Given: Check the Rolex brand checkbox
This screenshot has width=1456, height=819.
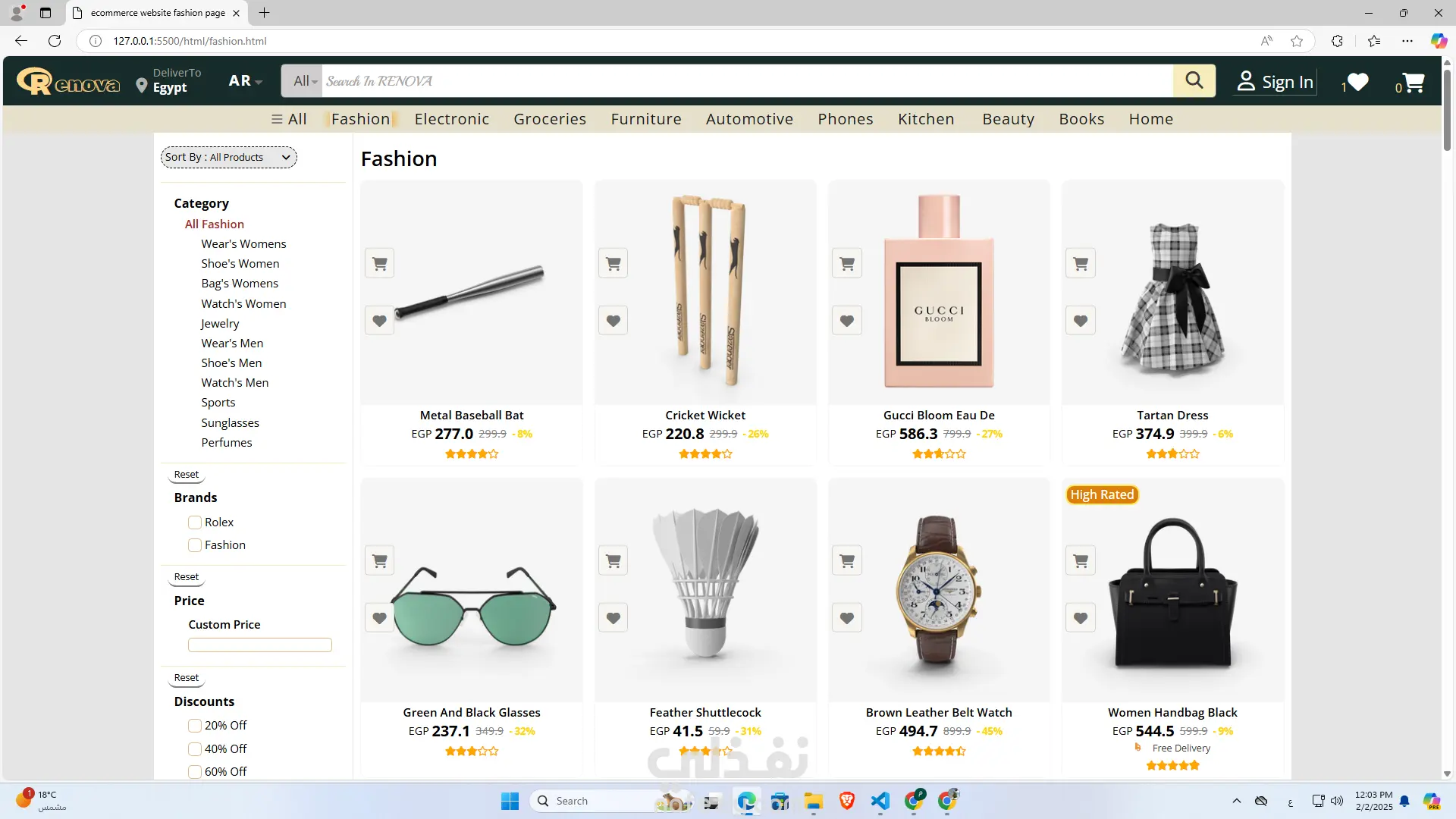Looking at the screenshot, I should (195, 522).
